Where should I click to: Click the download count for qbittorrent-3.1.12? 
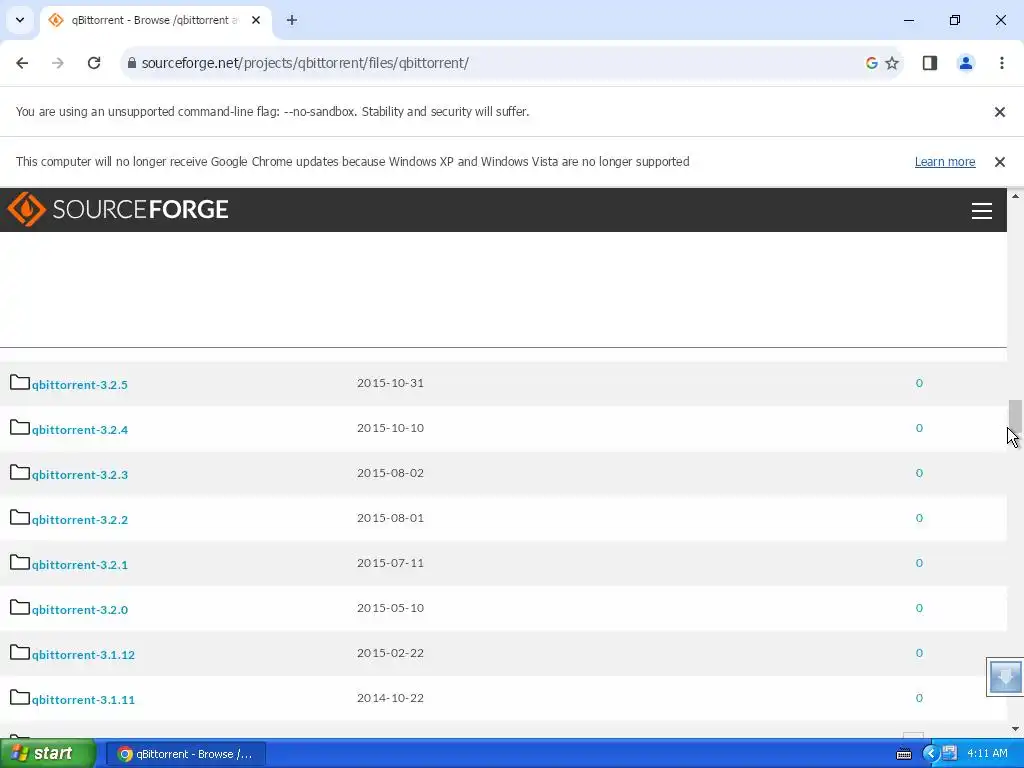coord(919,653)
